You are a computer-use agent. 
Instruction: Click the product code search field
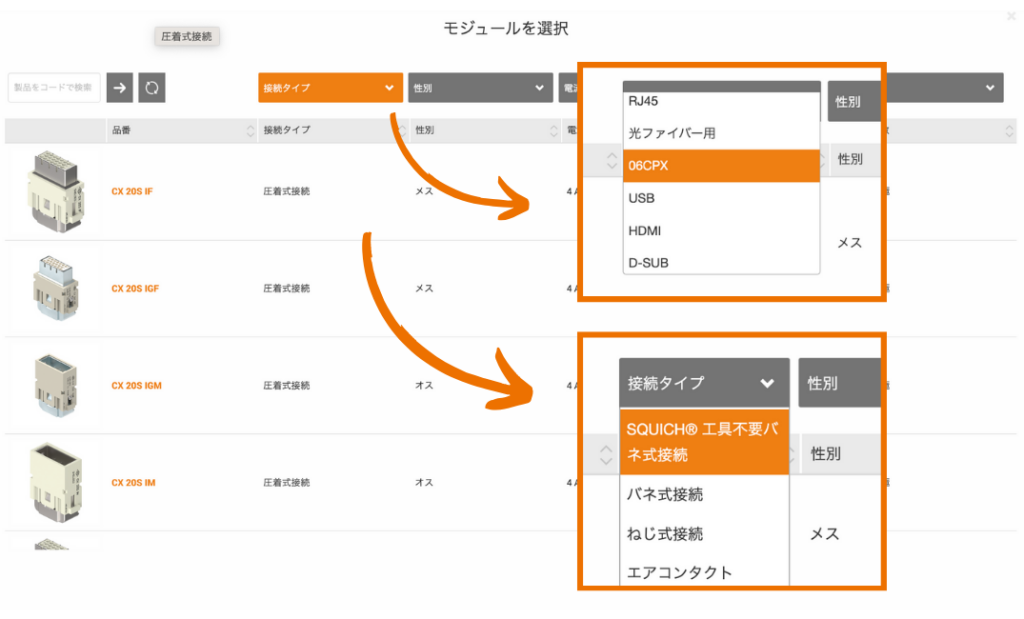pos(54,88)
